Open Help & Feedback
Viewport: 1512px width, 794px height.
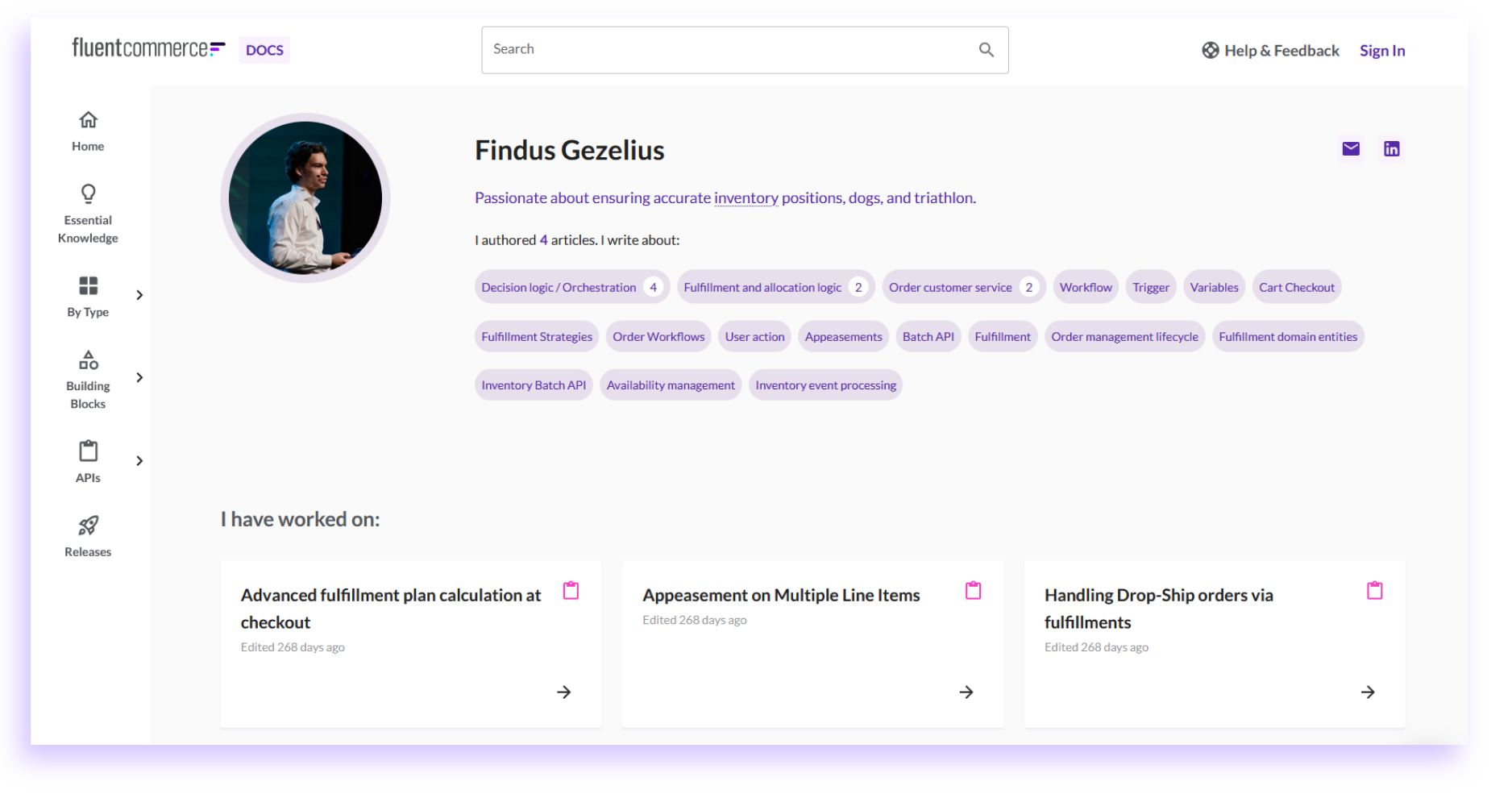[1270, 51]
